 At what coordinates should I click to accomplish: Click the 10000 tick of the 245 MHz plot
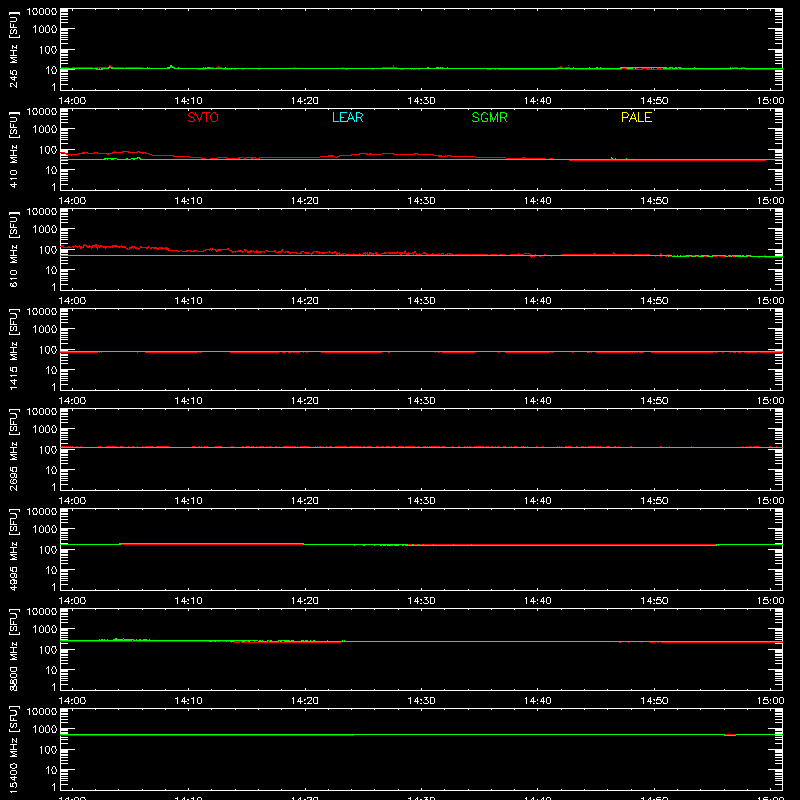(42, 12)
